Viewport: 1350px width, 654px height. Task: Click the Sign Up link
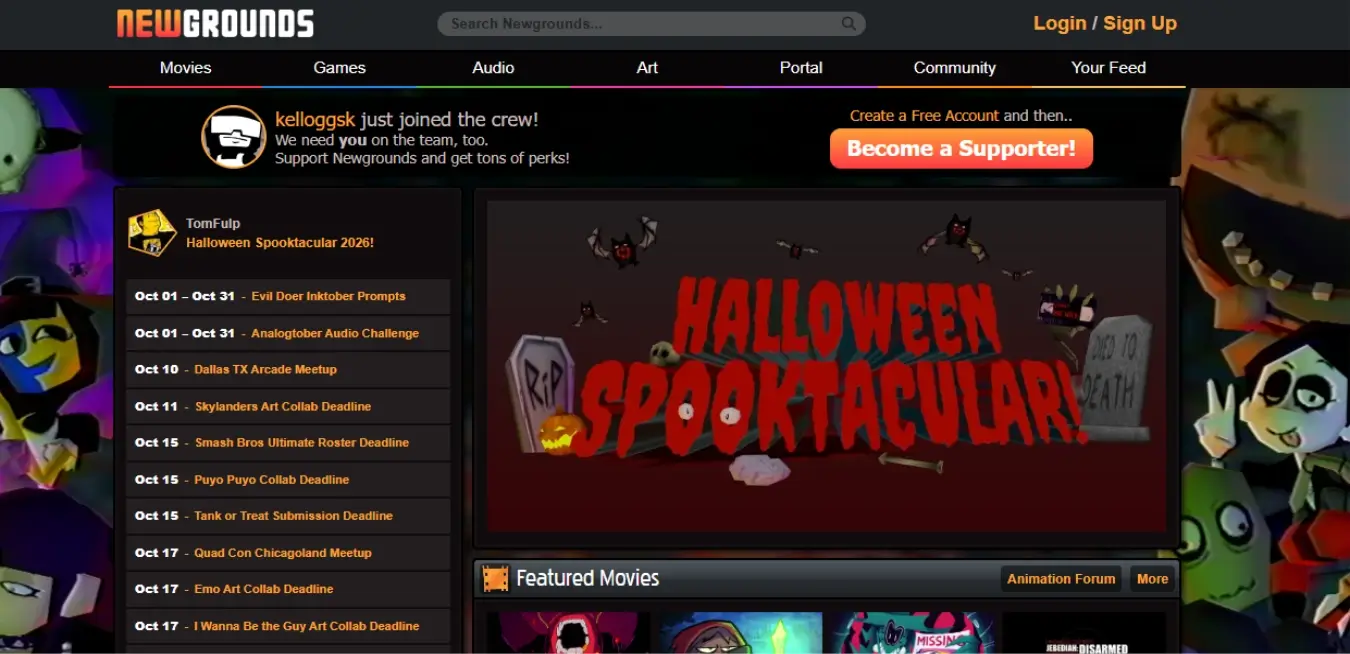[1140, 23]
